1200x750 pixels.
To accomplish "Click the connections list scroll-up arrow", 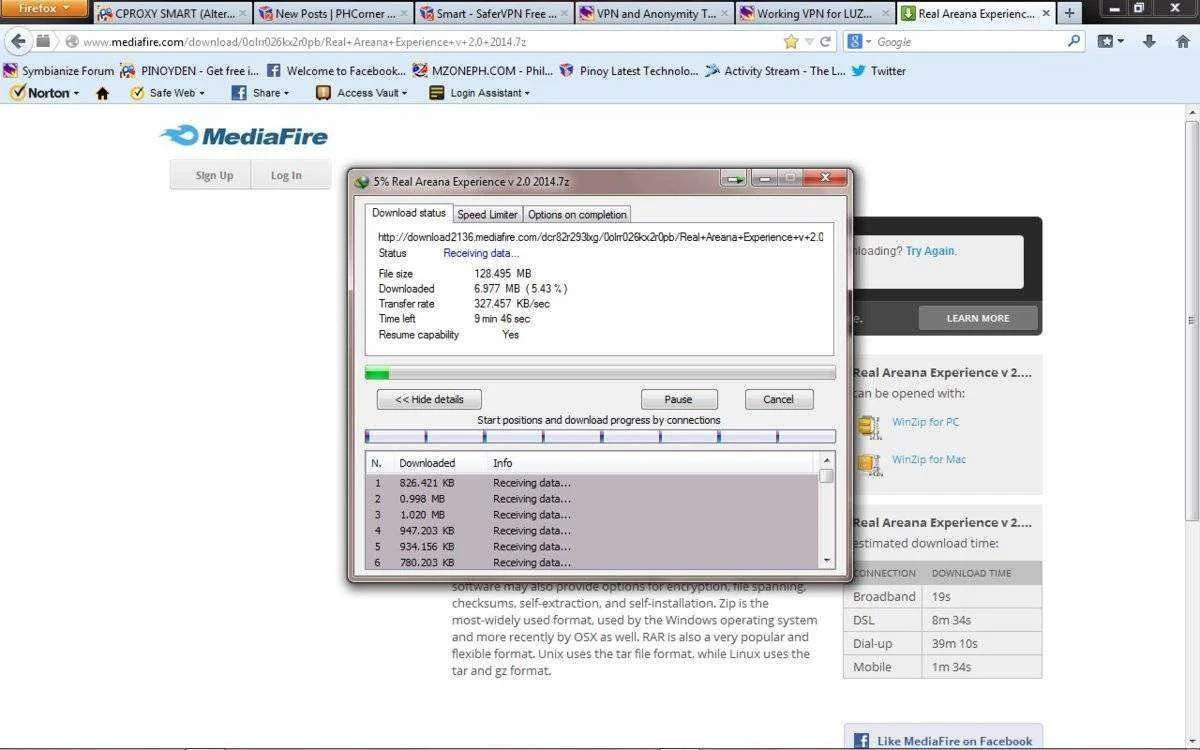I will tap(826, 460).
